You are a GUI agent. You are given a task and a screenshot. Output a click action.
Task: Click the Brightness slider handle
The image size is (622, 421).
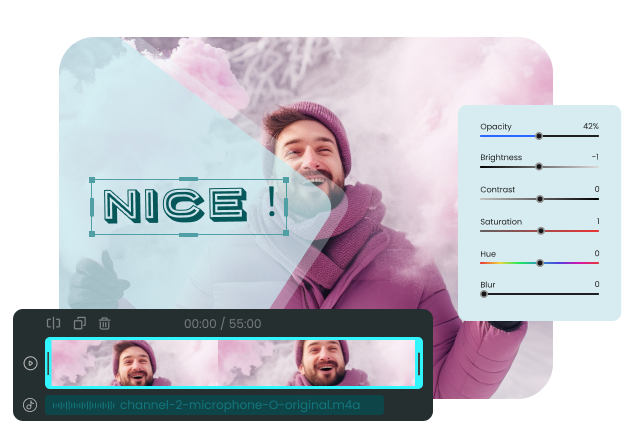point(539,167)
